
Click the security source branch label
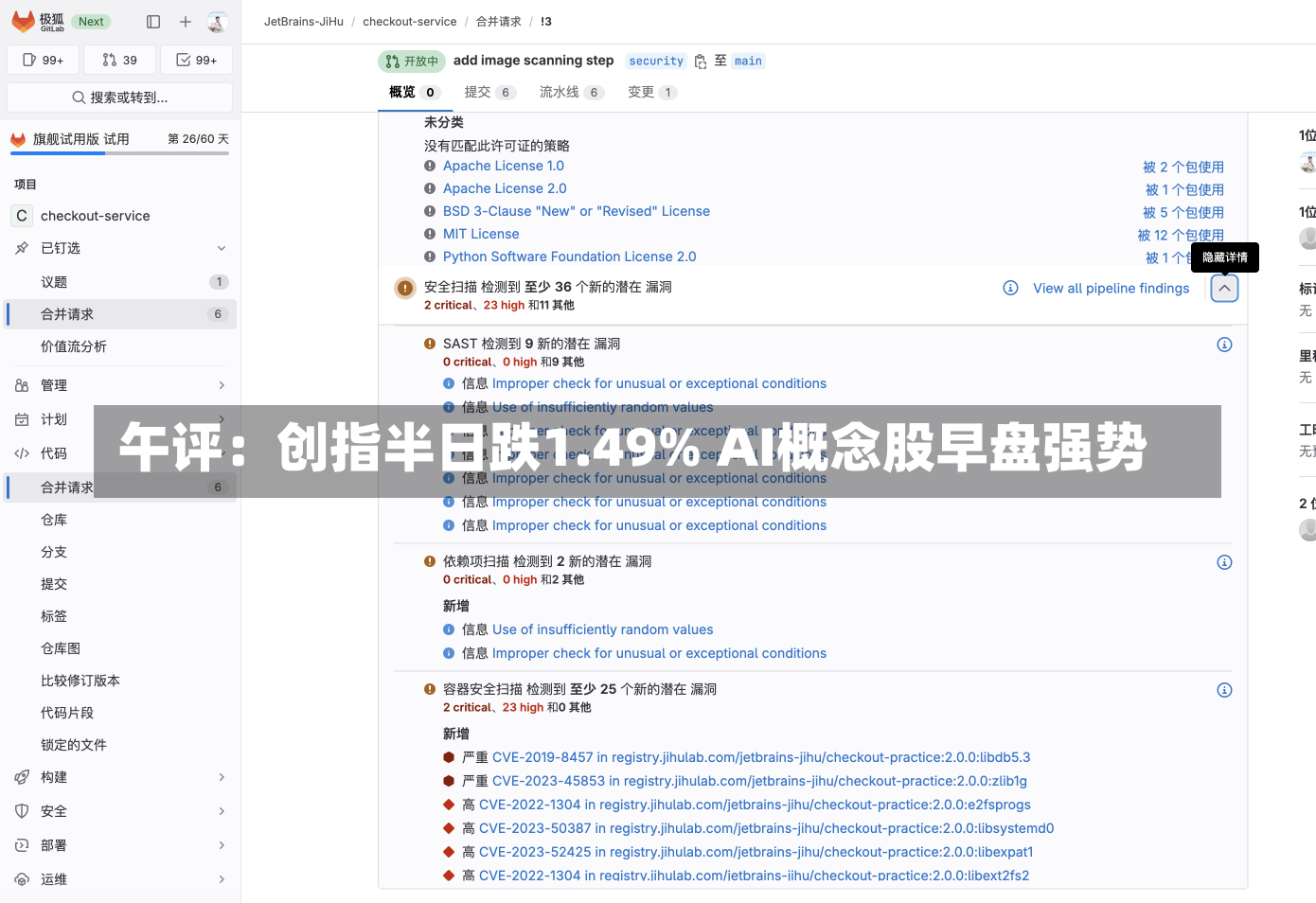pyautogui.click(x=656, y=61)
